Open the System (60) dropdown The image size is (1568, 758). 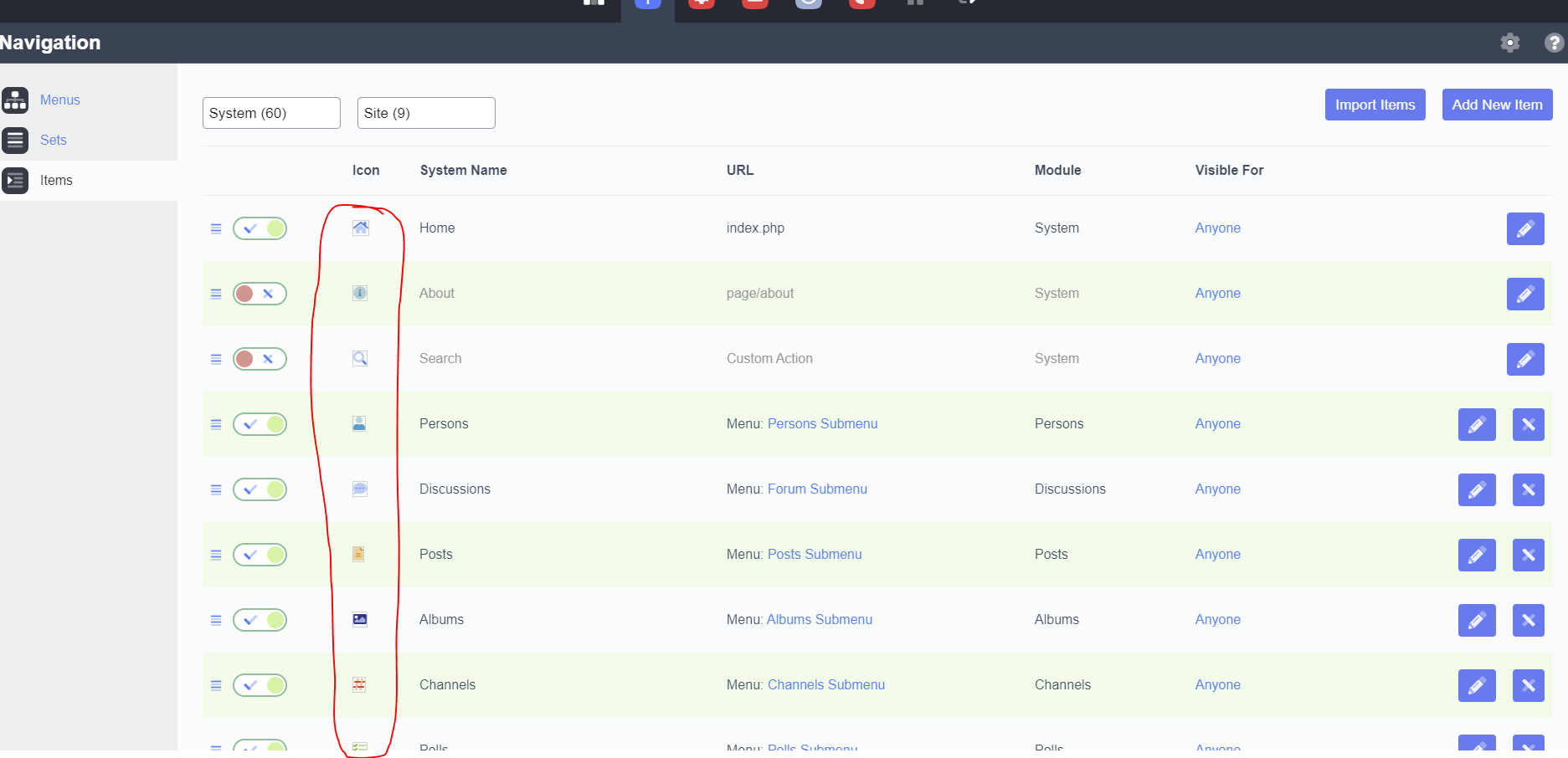coord(271,113)
